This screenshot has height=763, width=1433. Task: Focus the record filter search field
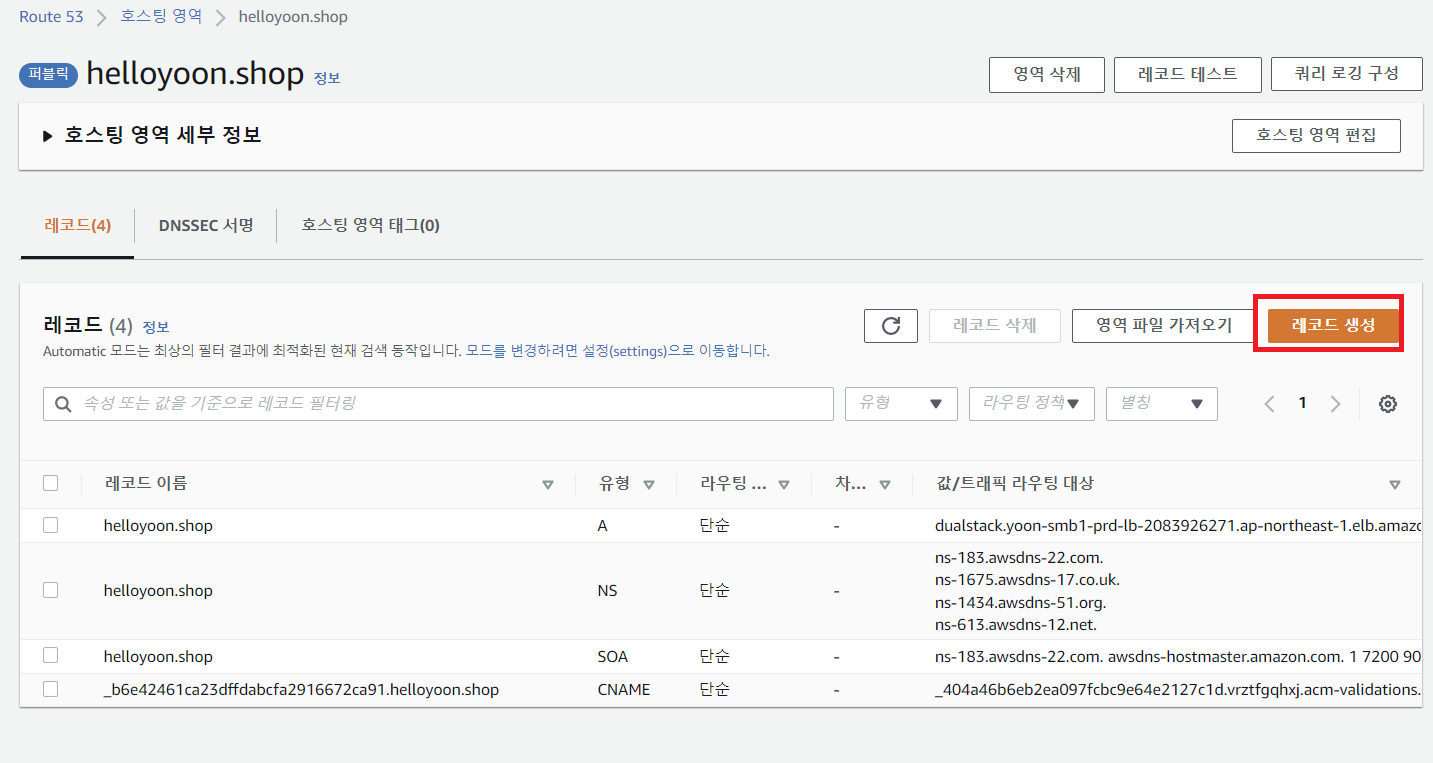tap(438, 404)
